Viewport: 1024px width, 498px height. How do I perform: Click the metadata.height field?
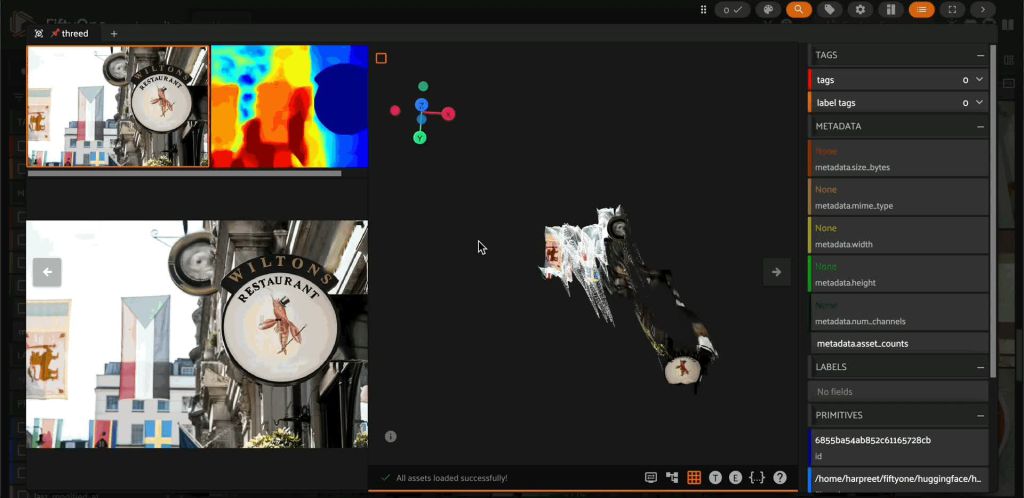pos(898,274)
